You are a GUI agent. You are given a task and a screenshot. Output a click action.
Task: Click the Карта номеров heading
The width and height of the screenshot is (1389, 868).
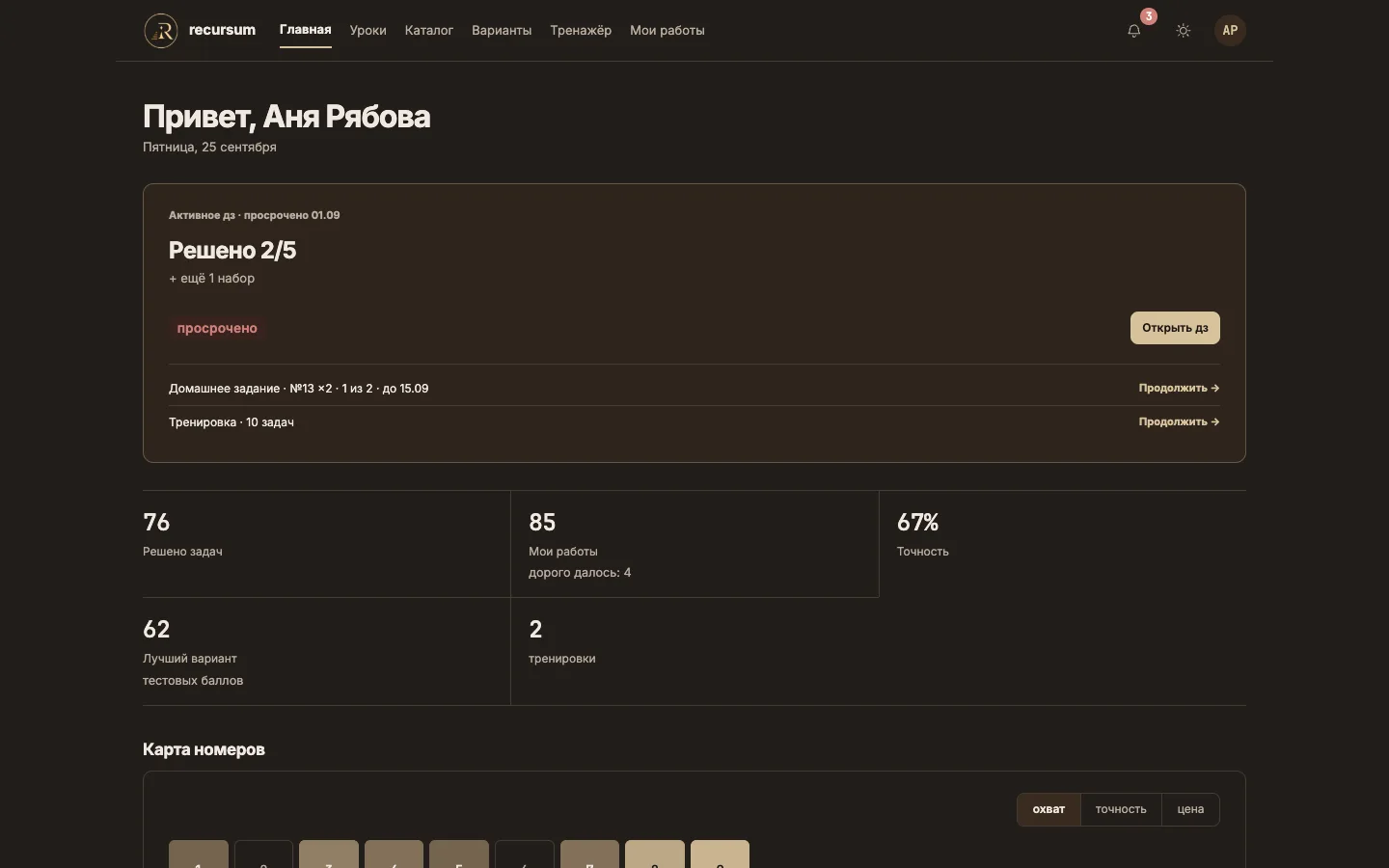tap(204, 749)
